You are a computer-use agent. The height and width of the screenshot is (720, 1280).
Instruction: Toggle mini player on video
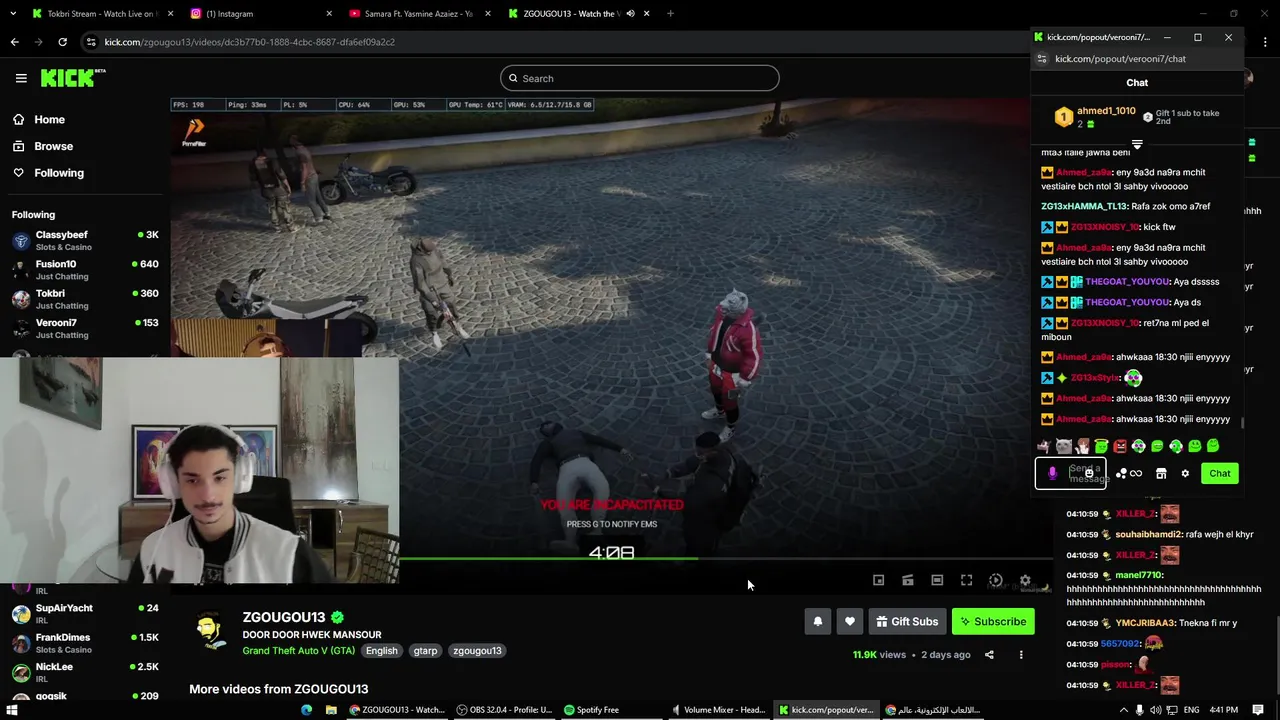pos(878,580)
